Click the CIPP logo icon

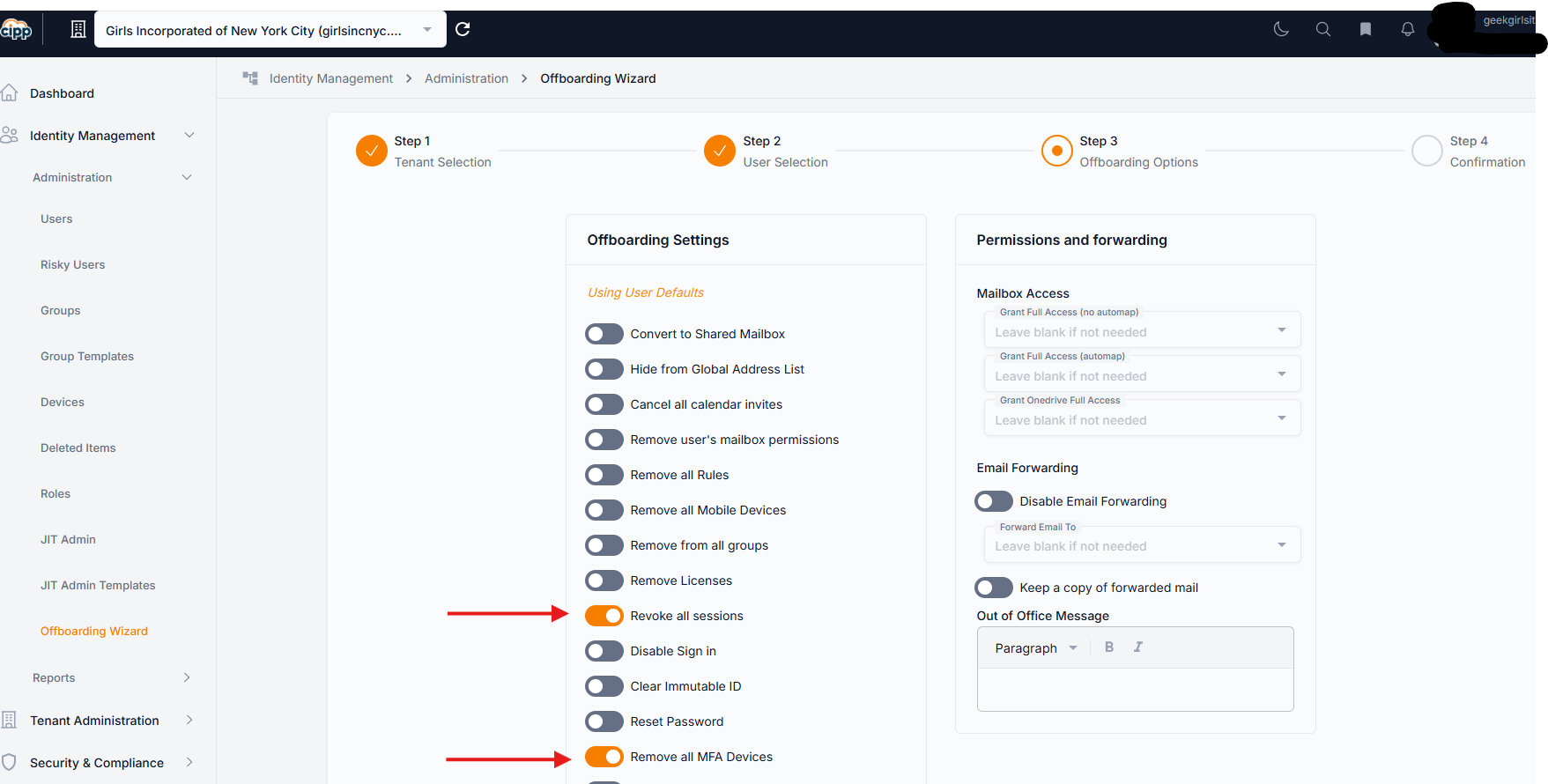[16, 30]
